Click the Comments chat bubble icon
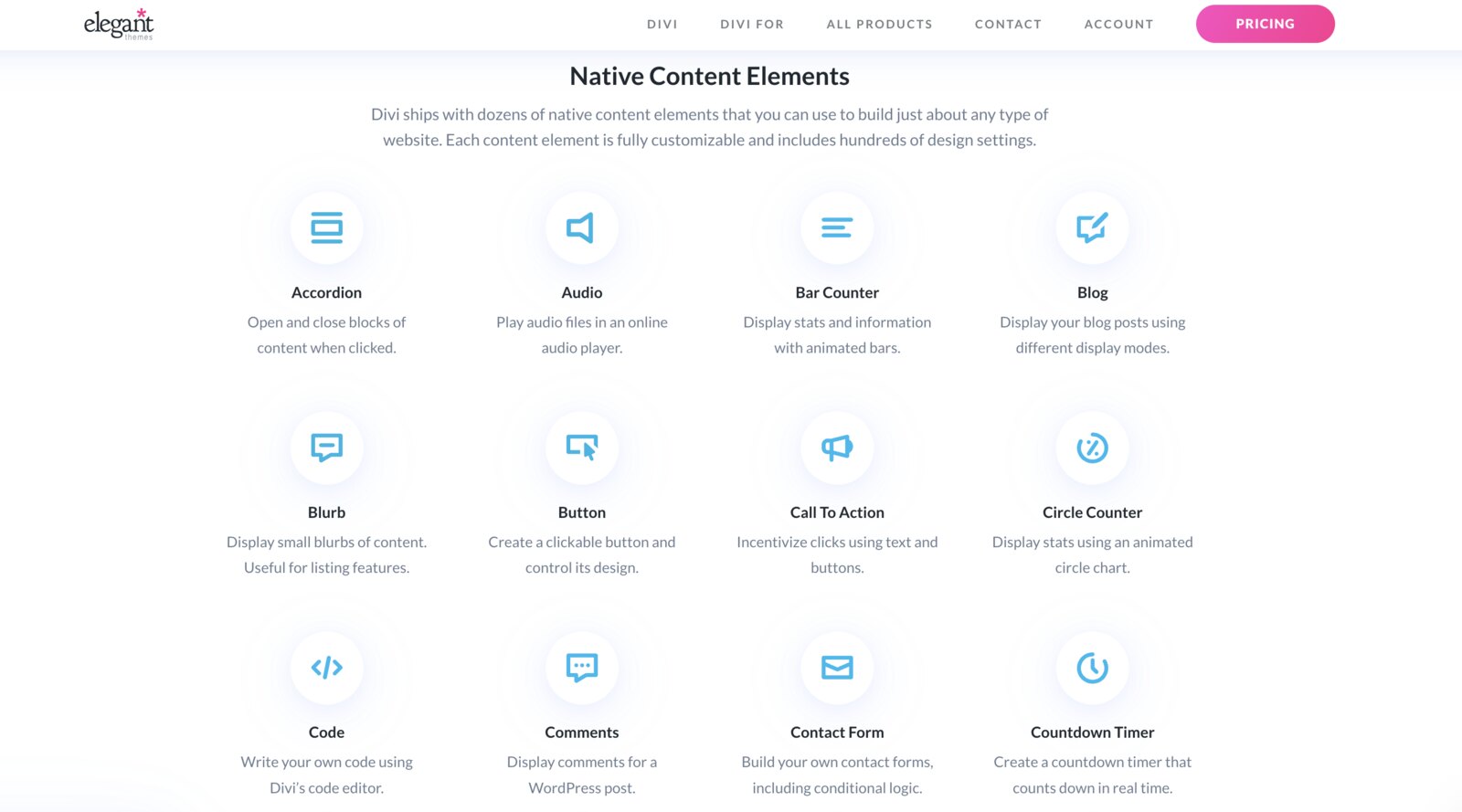The height and width of the screenshot is (812, 1462). 582,668
